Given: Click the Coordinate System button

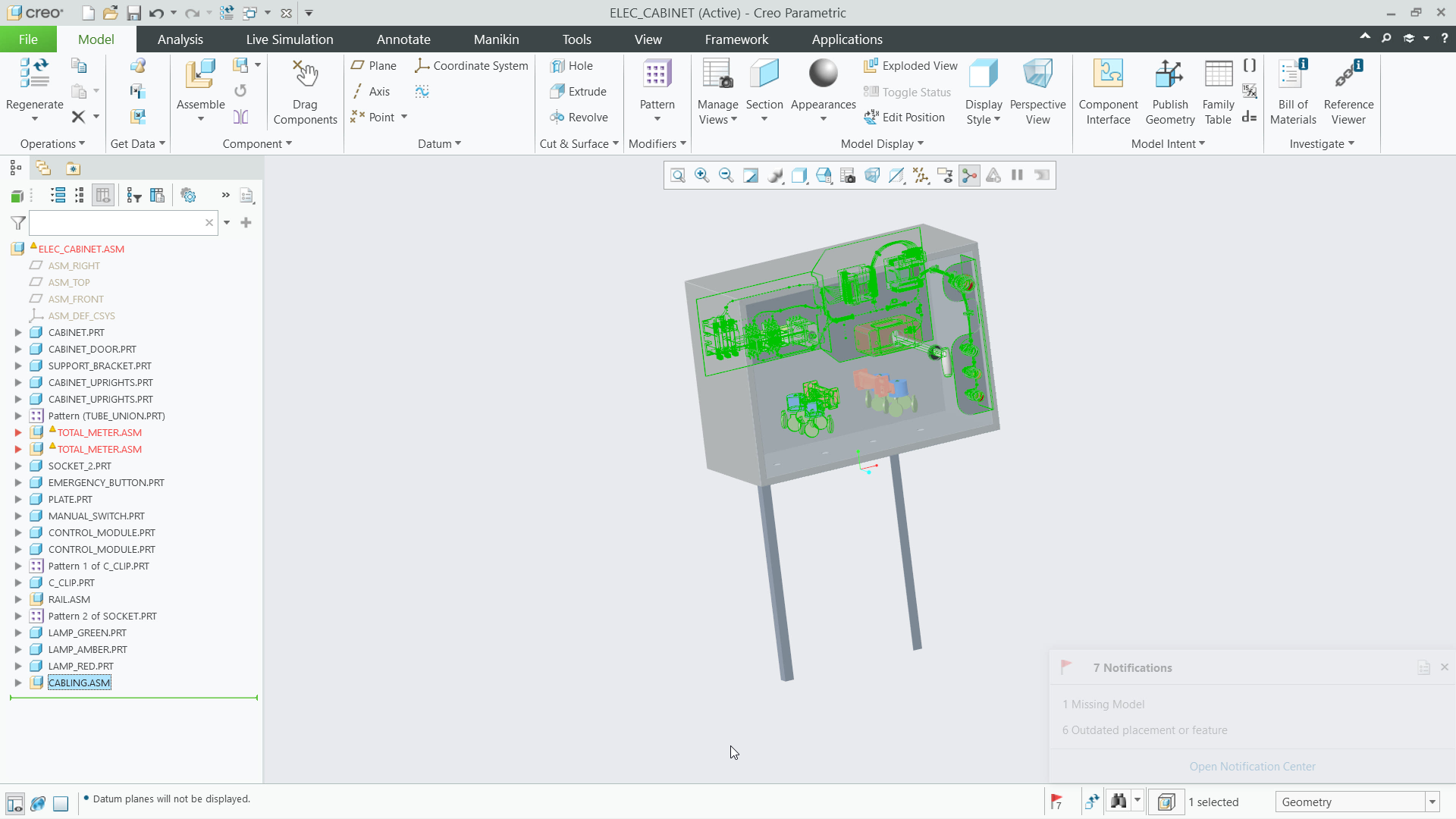Looking at the screenshot, I should point(472,66).
